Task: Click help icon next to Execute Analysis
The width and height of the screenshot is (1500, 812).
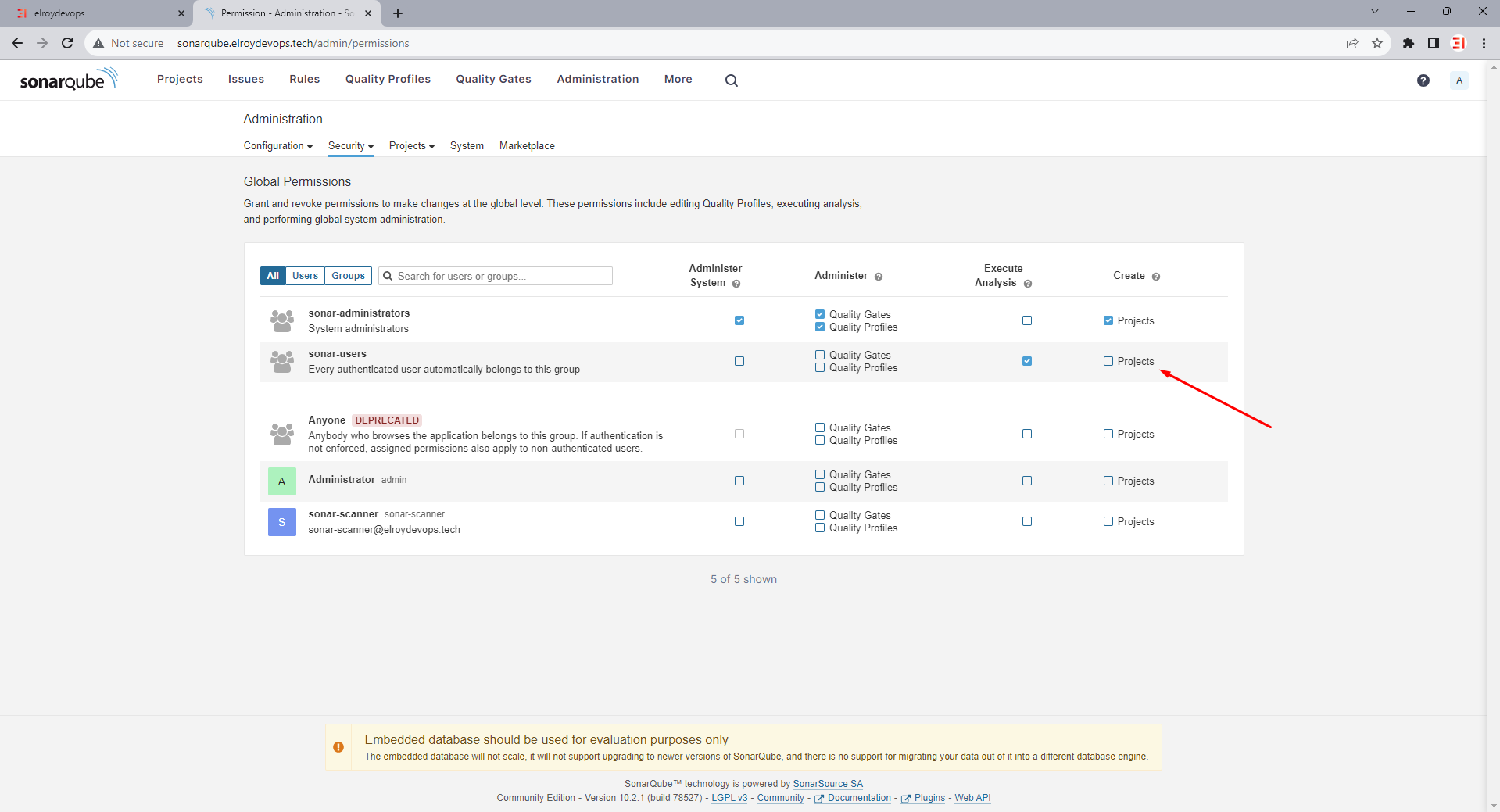Action: pyautogui.click(x=1027, y=284)
